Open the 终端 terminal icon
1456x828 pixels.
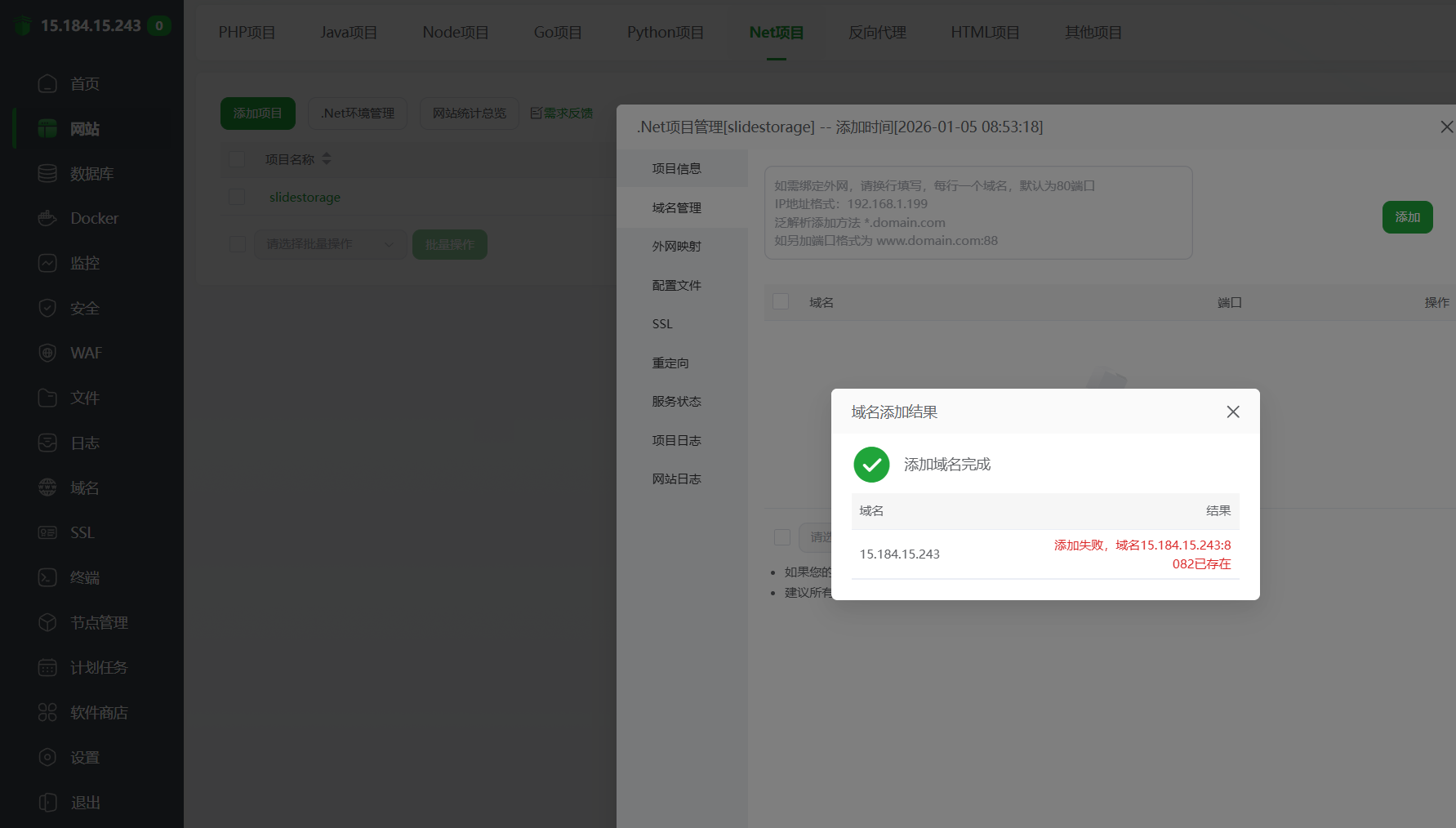point(47,577)
